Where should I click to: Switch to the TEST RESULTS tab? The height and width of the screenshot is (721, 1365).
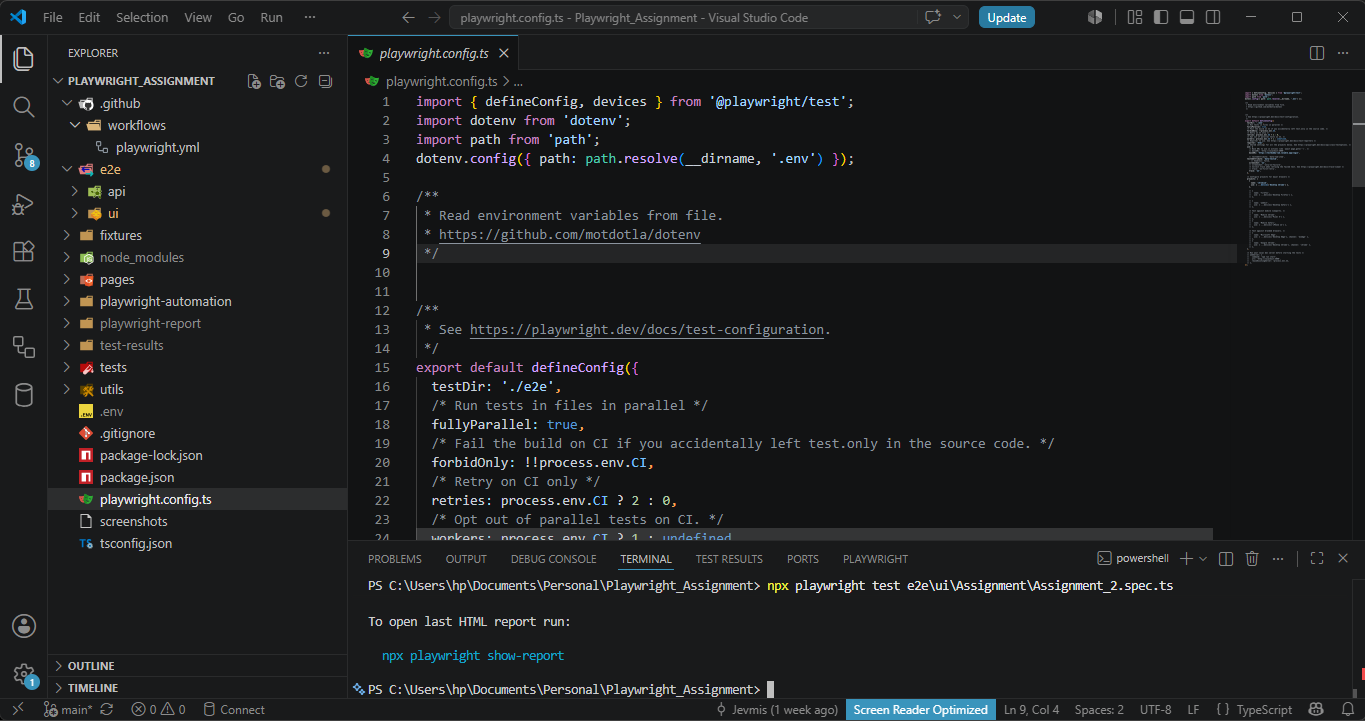(729, 559)
